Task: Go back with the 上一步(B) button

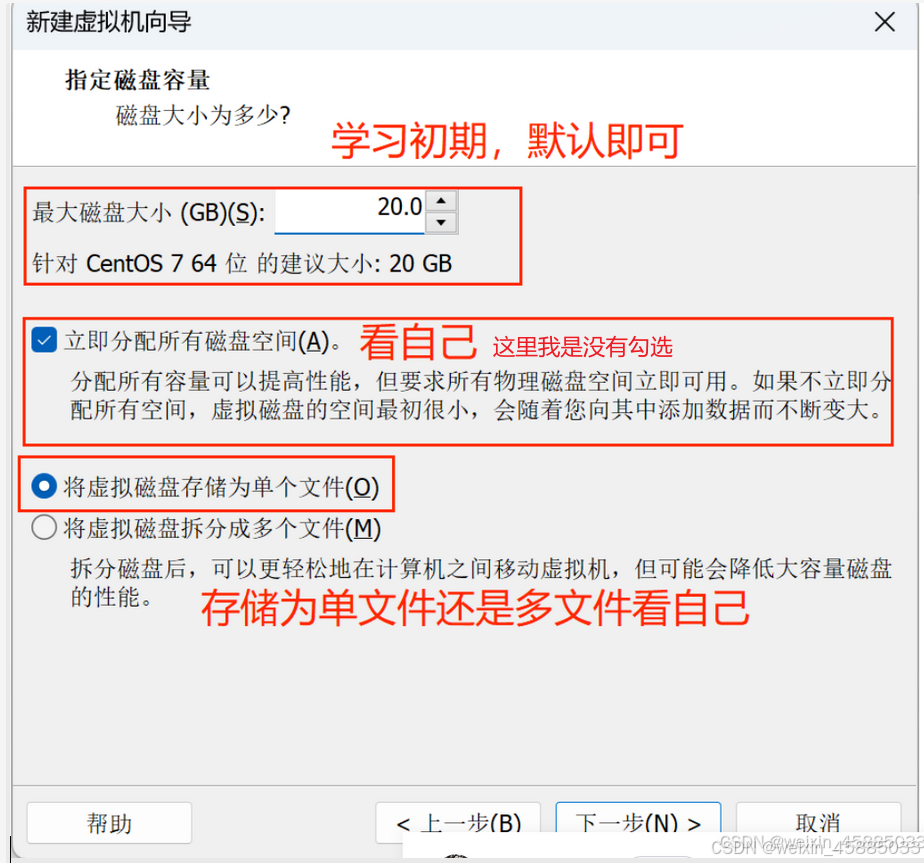Action: [458, 822]
